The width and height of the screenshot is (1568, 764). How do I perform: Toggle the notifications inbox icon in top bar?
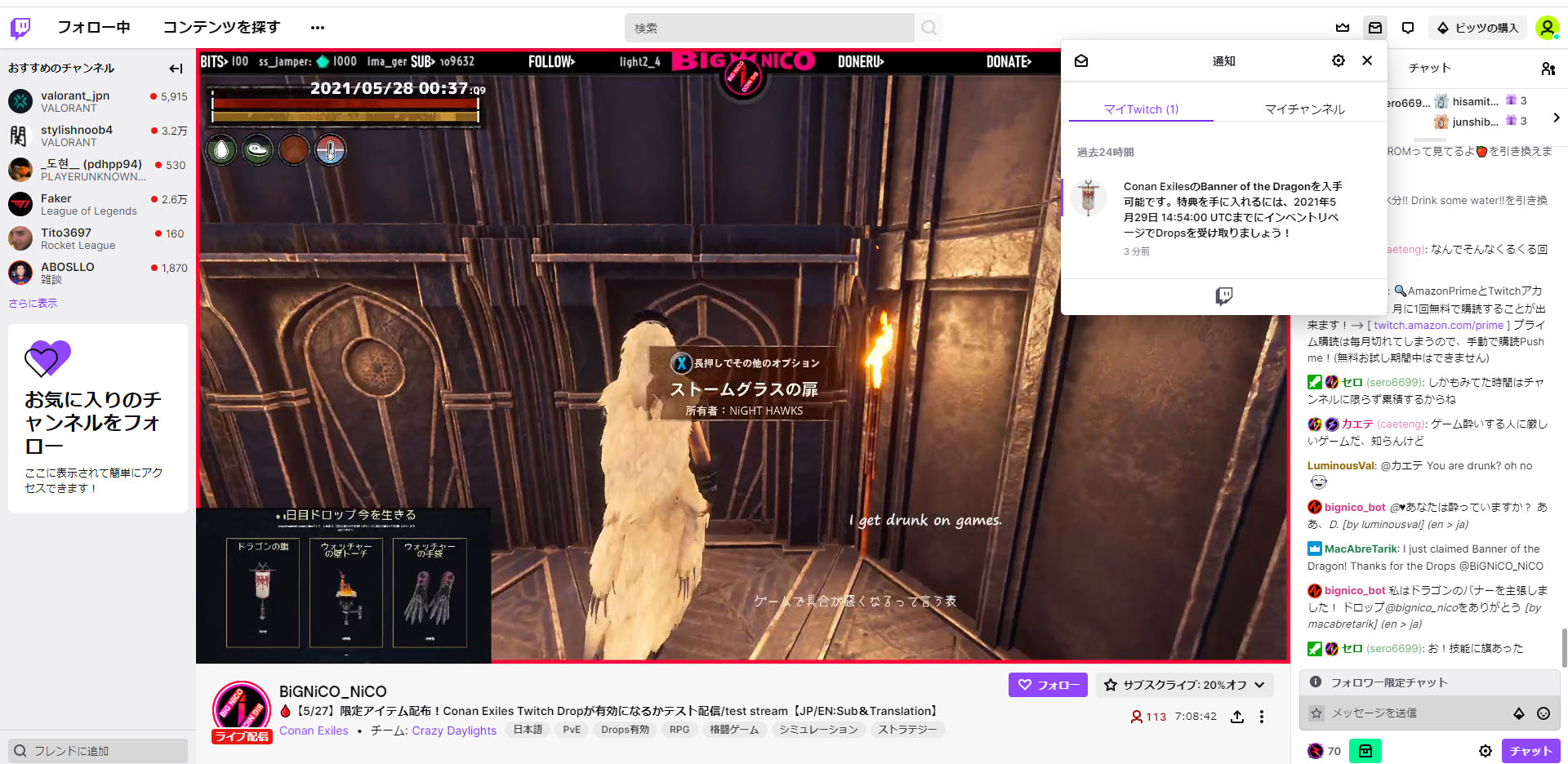[1375, 28]
